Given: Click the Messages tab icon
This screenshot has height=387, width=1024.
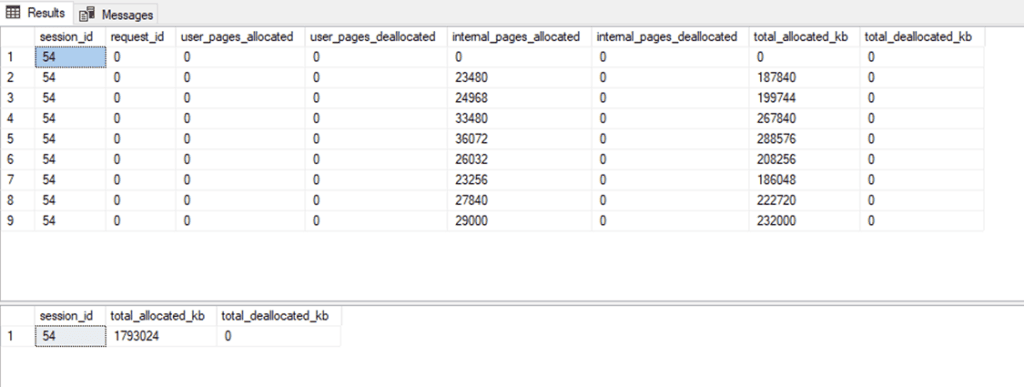Looking at the screenshot, I should (88, 14).
